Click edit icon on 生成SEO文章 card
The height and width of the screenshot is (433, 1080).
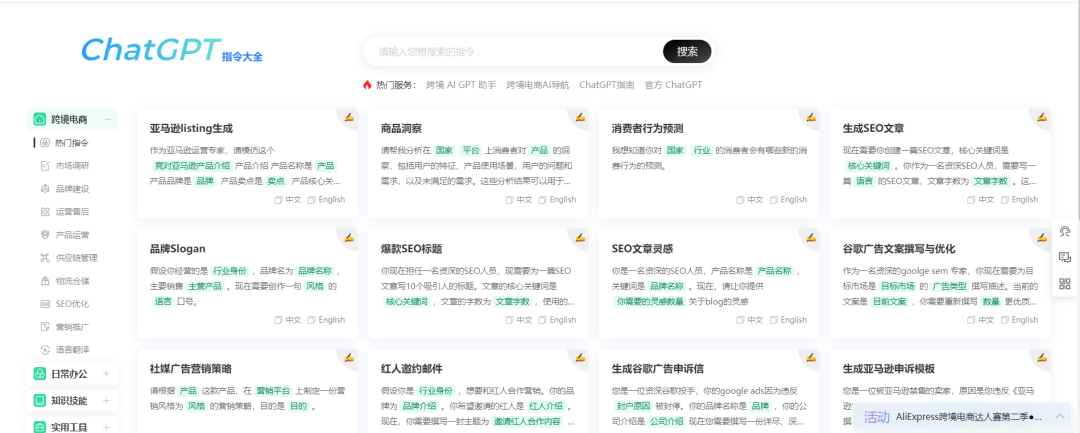coord(1041,116)
